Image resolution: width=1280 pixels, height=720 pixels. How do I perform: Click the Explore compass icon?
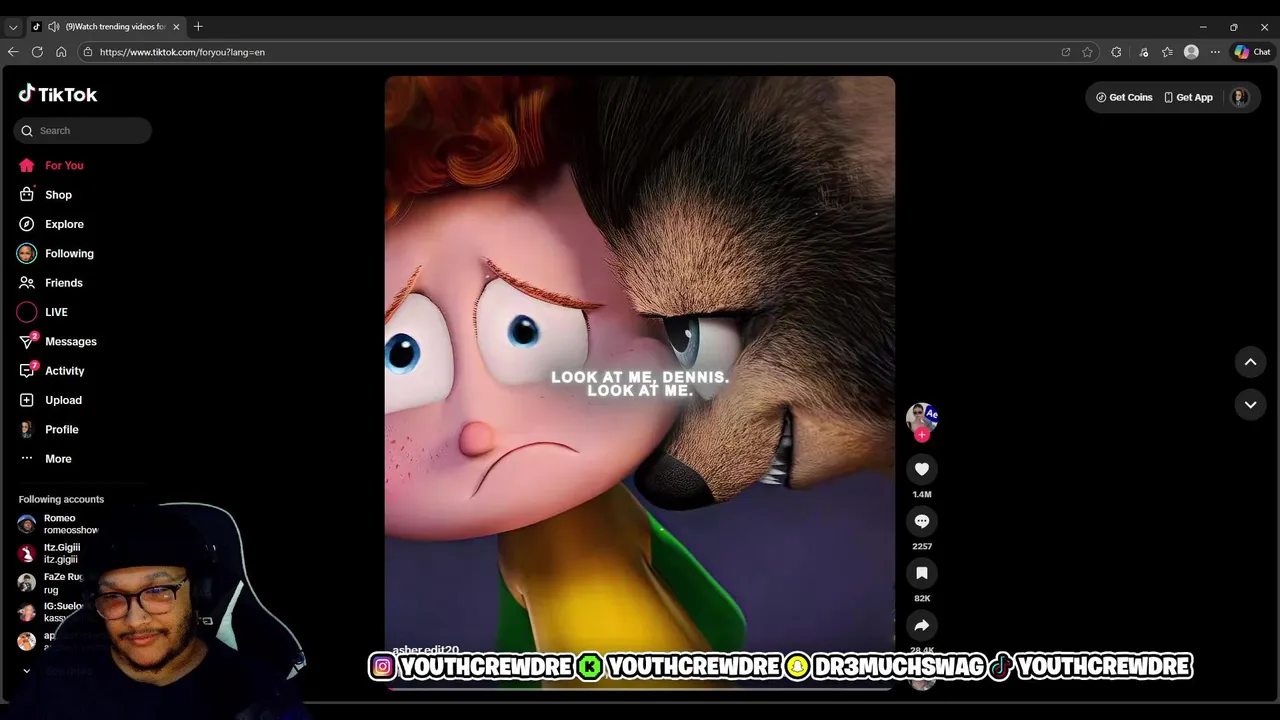(x=27, y=224)
